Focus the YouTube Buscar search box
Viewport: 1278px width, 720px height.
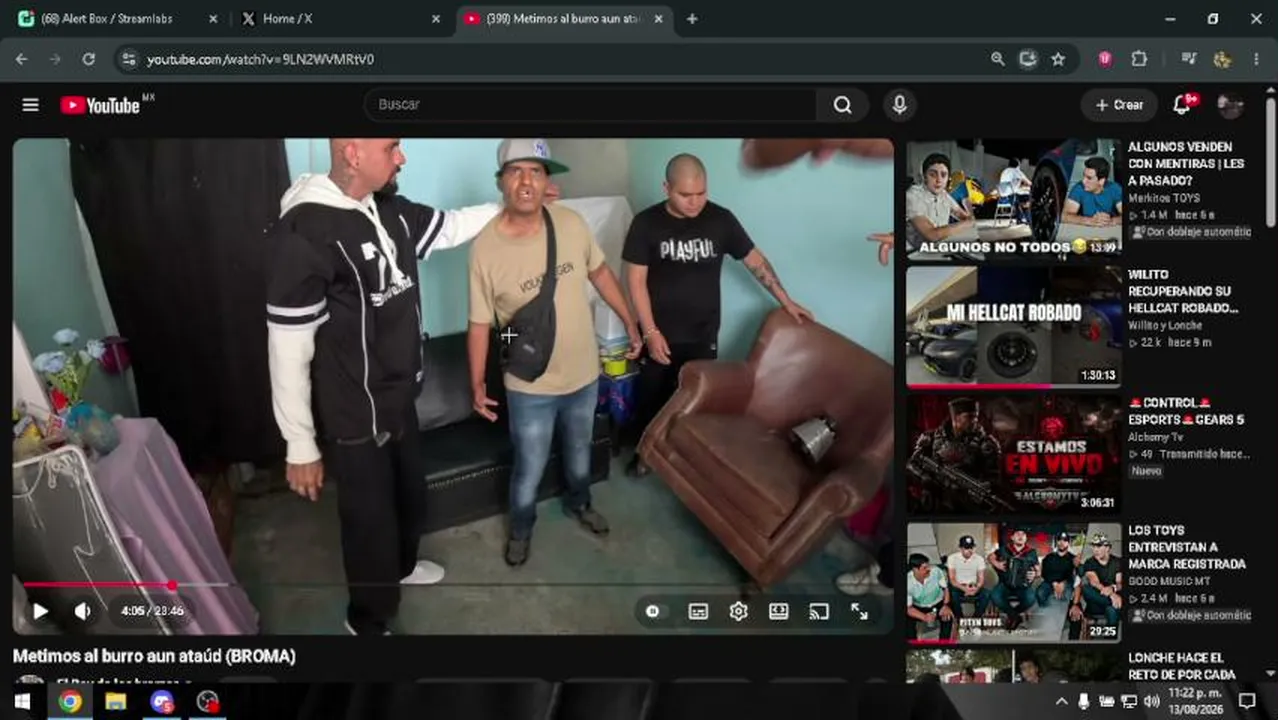(590, 105)
